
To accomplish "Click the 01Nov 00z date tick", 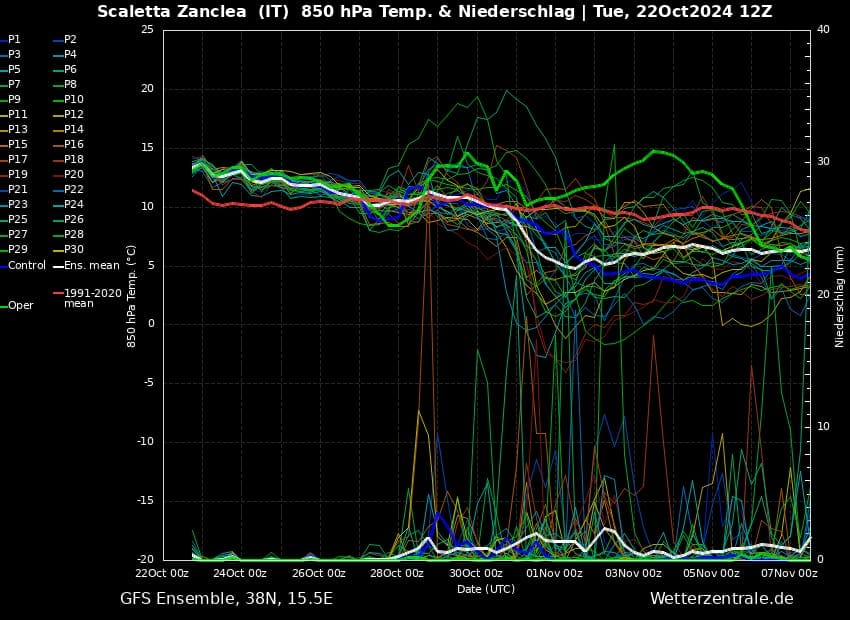I will pyautogui.click(x=554, y=573).
